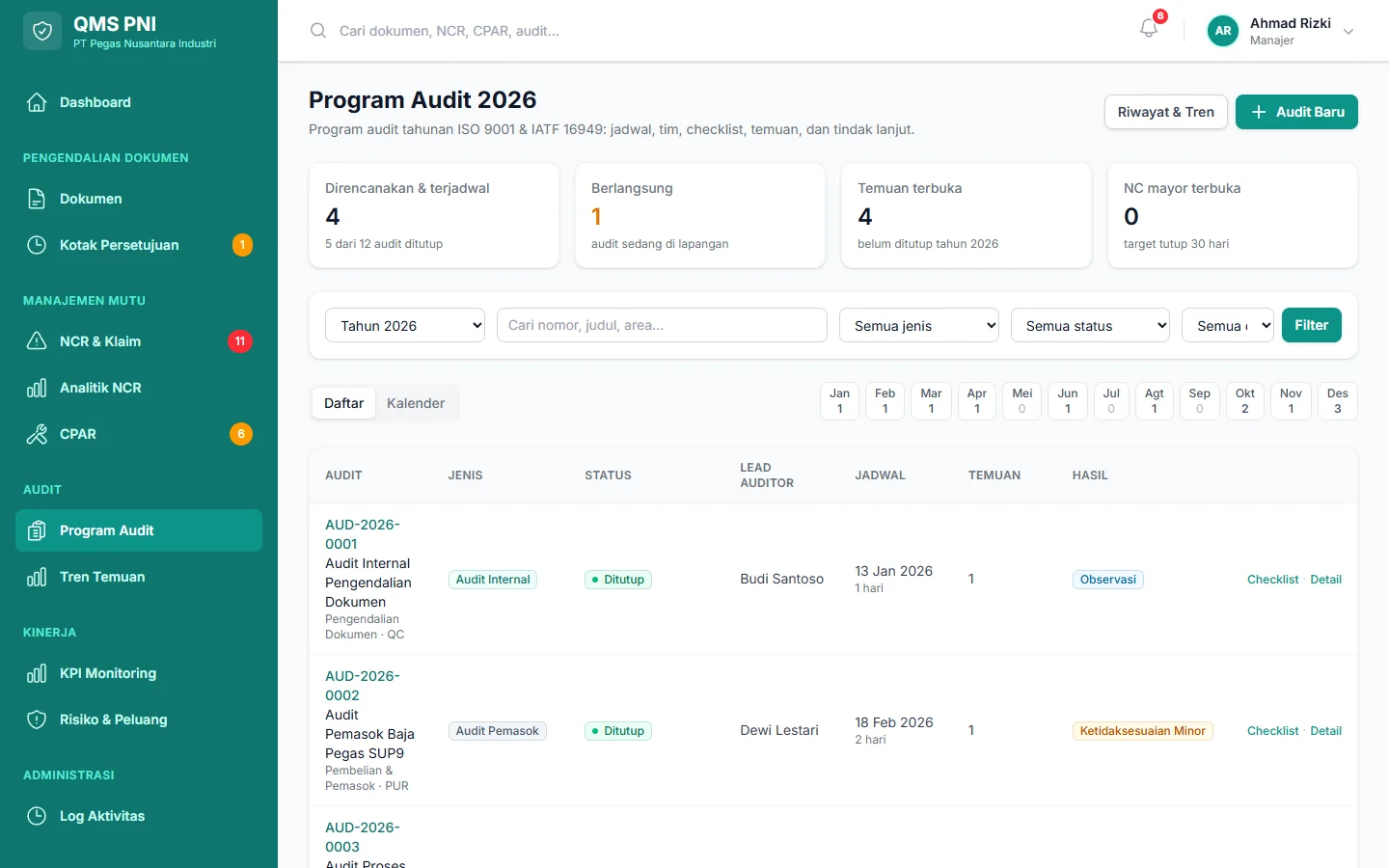Go to Tren Temuan page
1389x868 pixels.
(139, 577)
